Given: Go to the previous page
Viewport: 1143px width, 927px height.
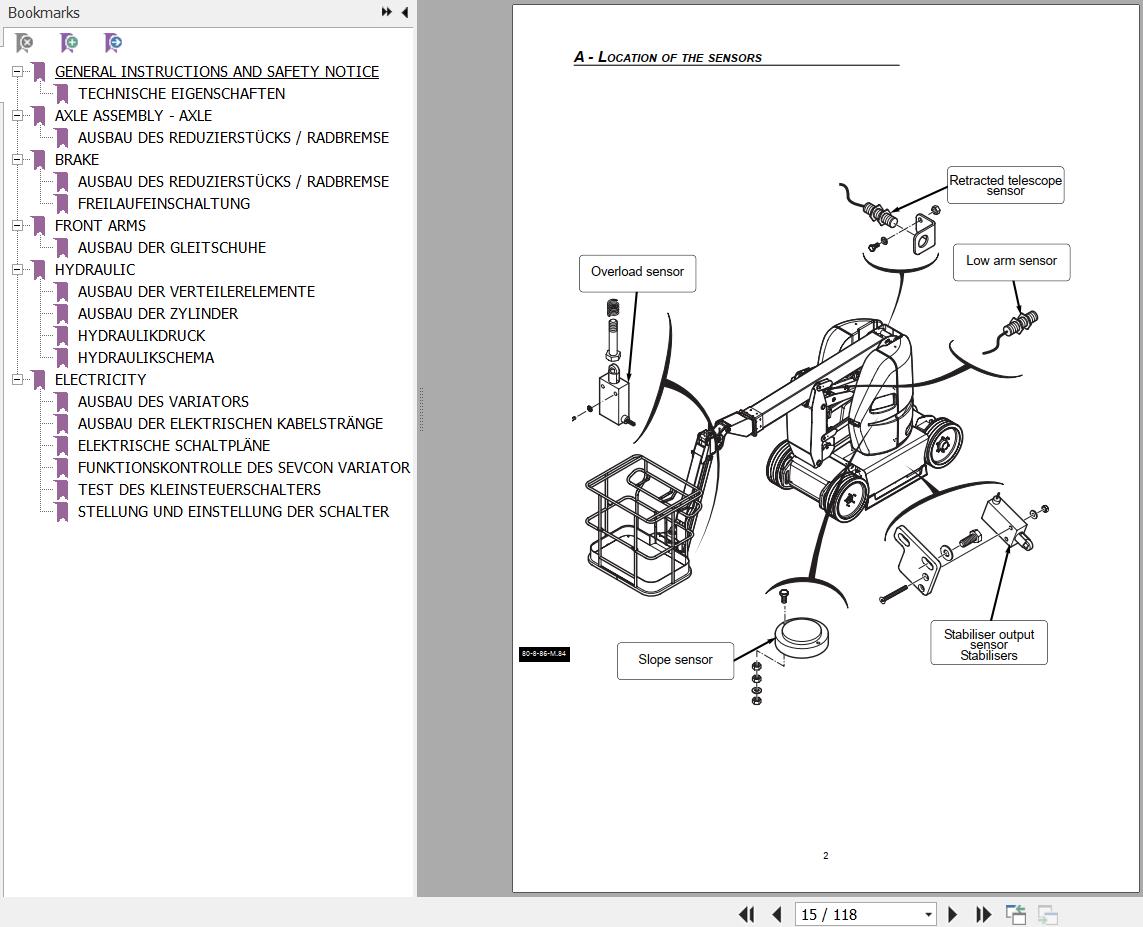Looking at the screenshot, I should point(776,914).
